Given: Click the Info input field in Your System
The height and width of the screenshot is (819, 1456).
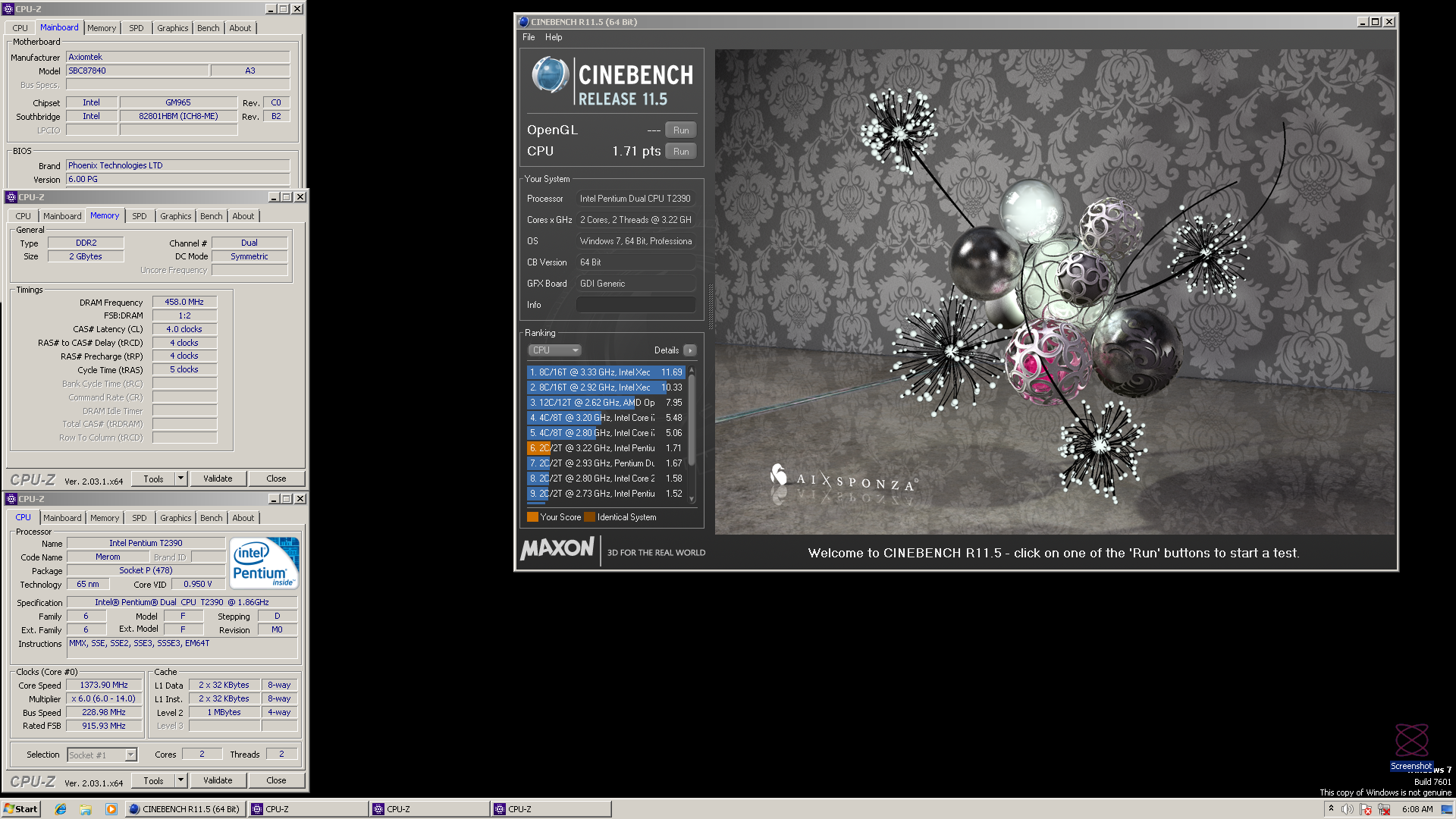Looking at the screenshot, I should [635, 305].
